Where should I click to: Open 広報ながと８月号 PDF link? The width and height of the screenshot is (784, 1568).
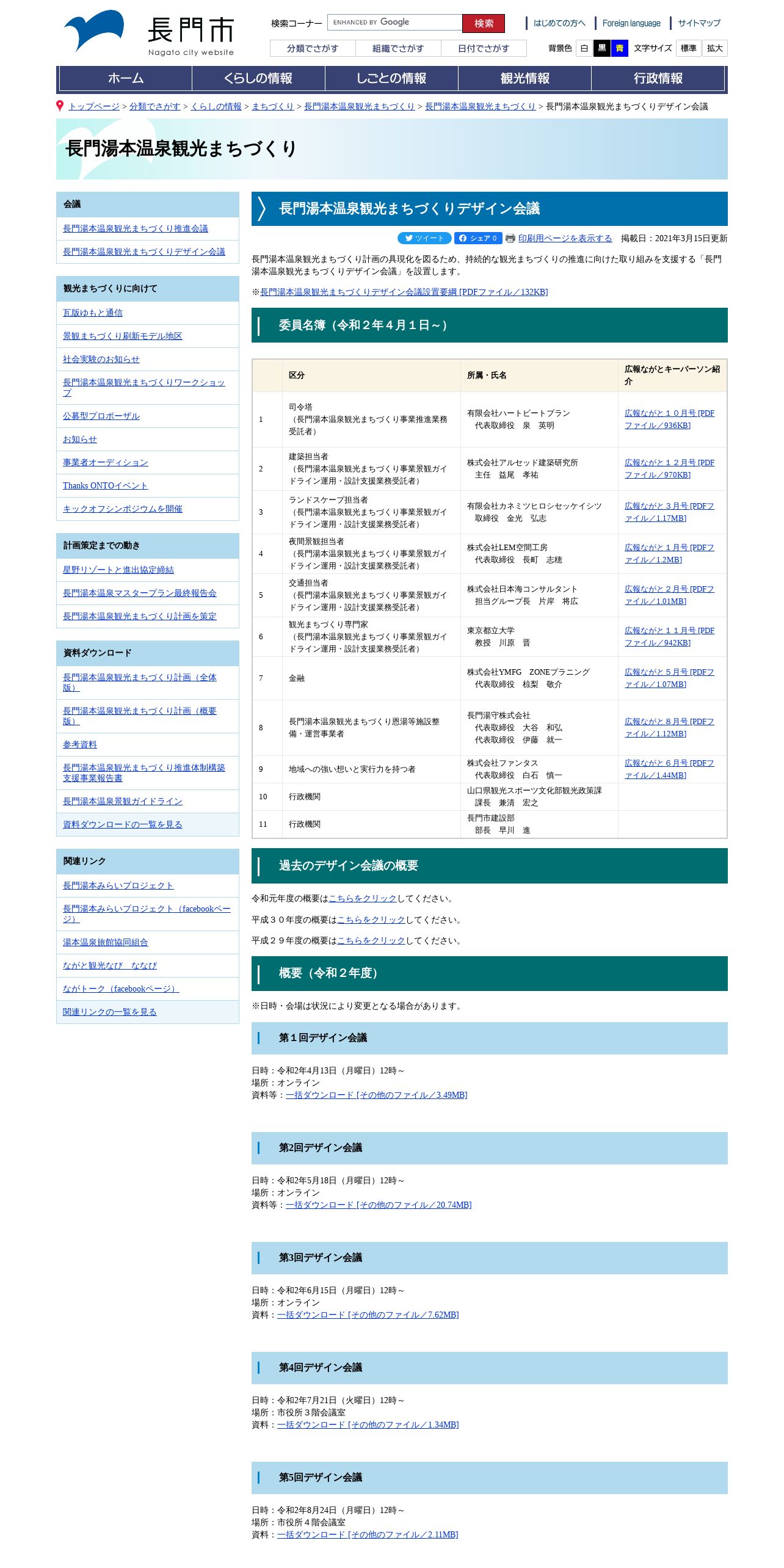coord(669,728)
